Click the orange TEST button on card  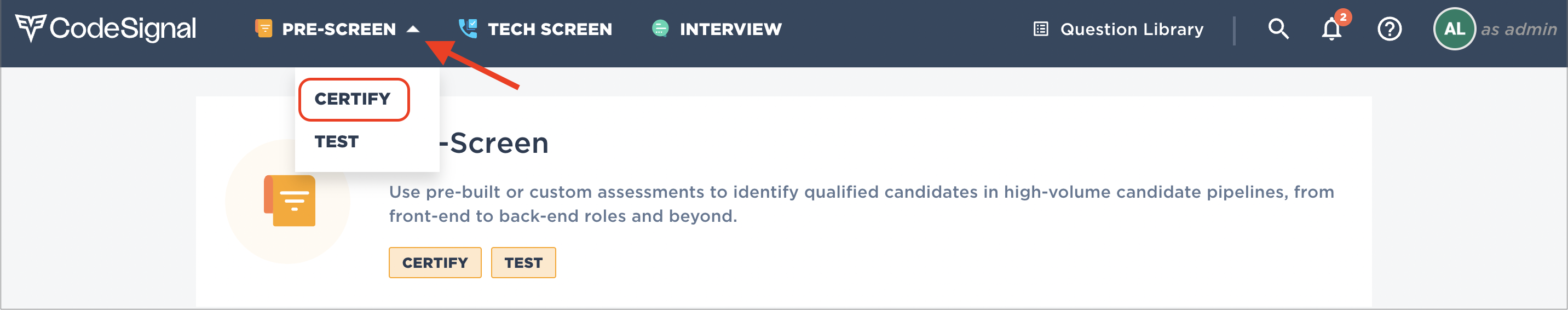(523, 262)
